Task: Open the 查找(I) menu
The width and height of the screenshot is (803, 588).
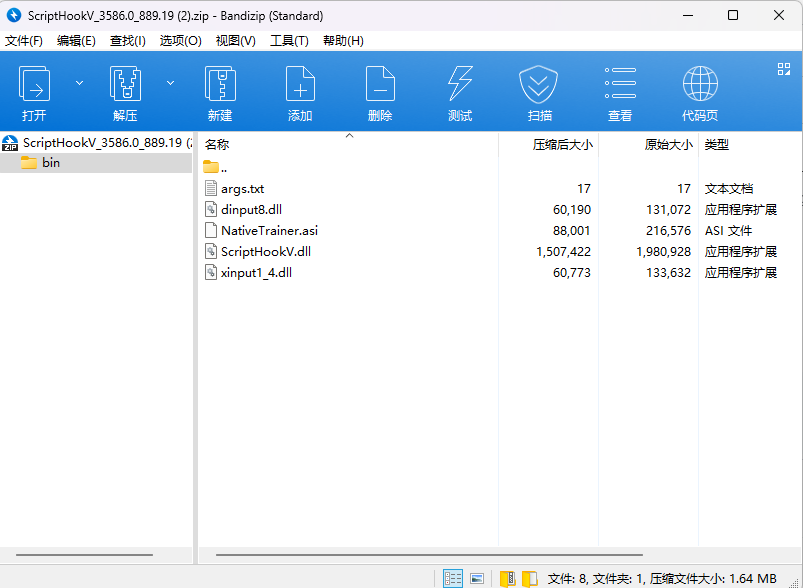Action: tap(128, 41)
